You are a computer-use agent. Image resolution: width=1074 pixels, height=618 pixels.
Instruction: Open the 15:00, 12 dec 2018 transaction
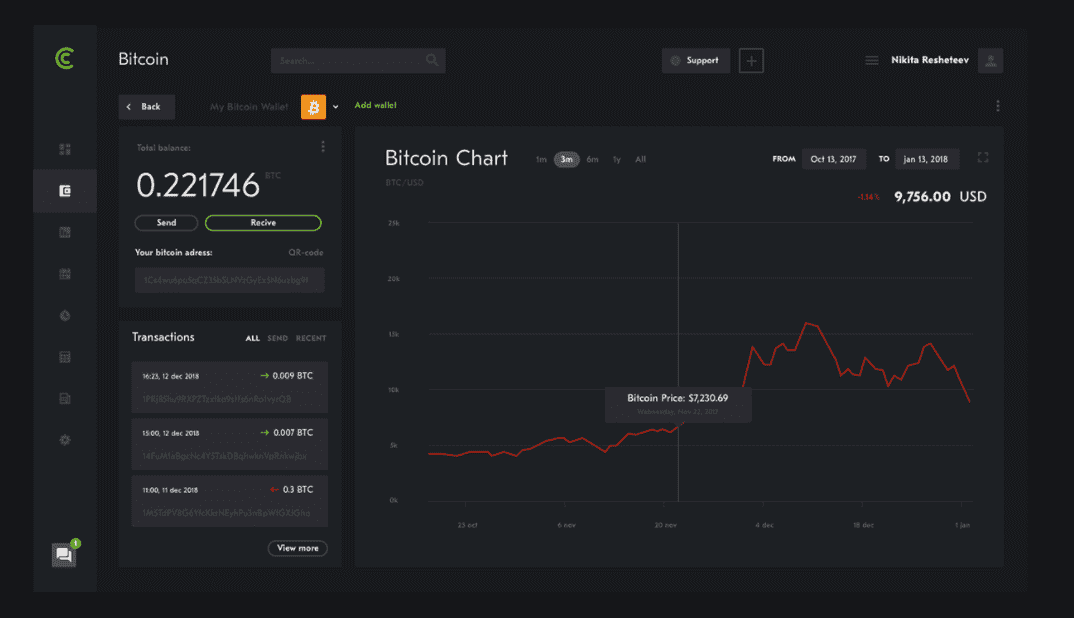(229, 444)
